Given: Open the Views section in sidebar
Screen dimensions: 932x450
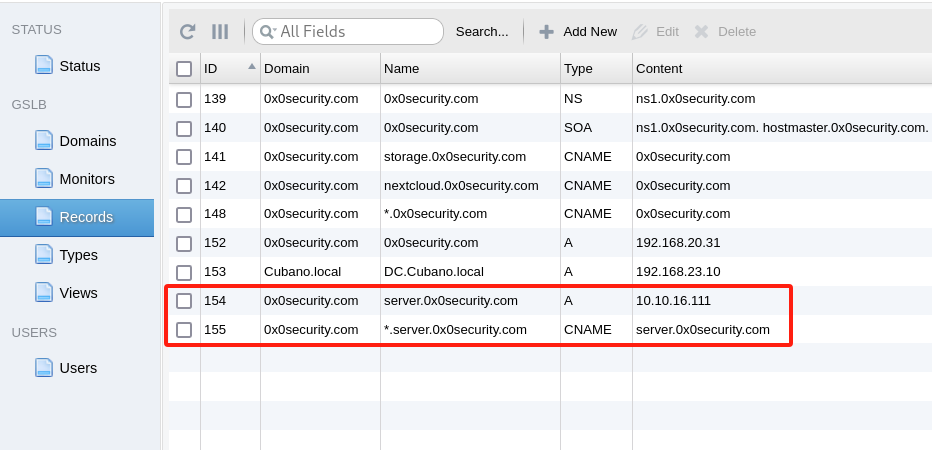Looking at the screenshot, I should tap(78, 293).
